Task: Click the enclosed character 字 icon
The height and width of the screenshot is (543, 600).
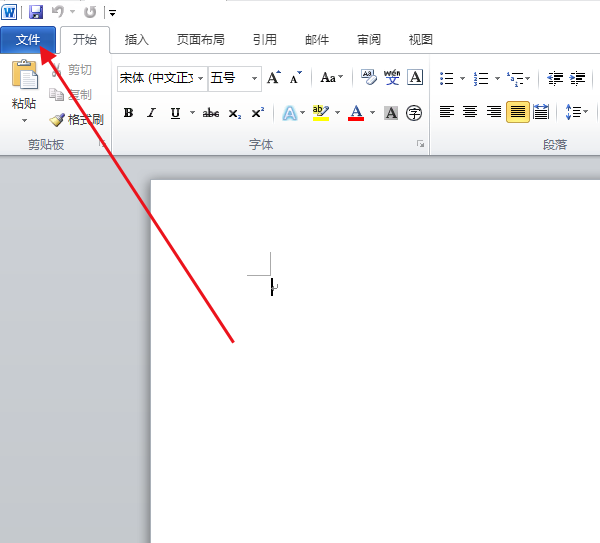Action: click(414, 113)
